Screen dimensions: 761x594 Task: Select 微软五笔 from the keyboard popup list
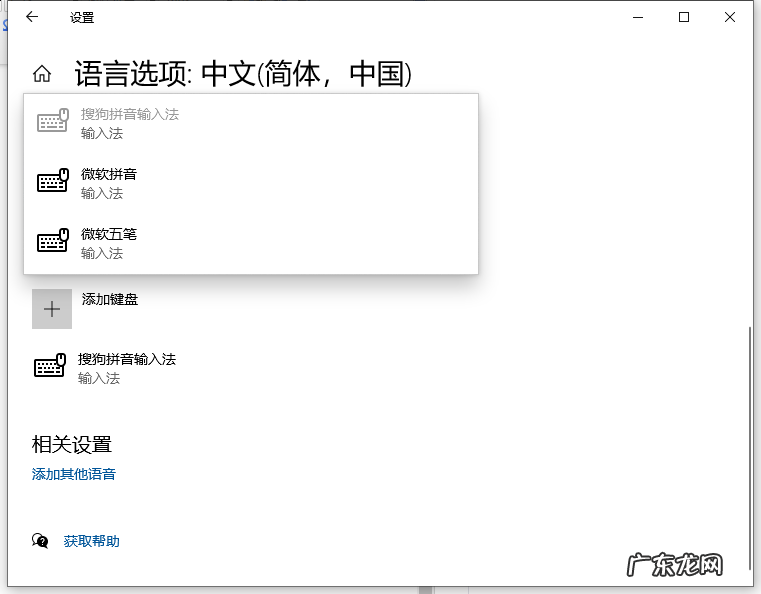[251, 244]
